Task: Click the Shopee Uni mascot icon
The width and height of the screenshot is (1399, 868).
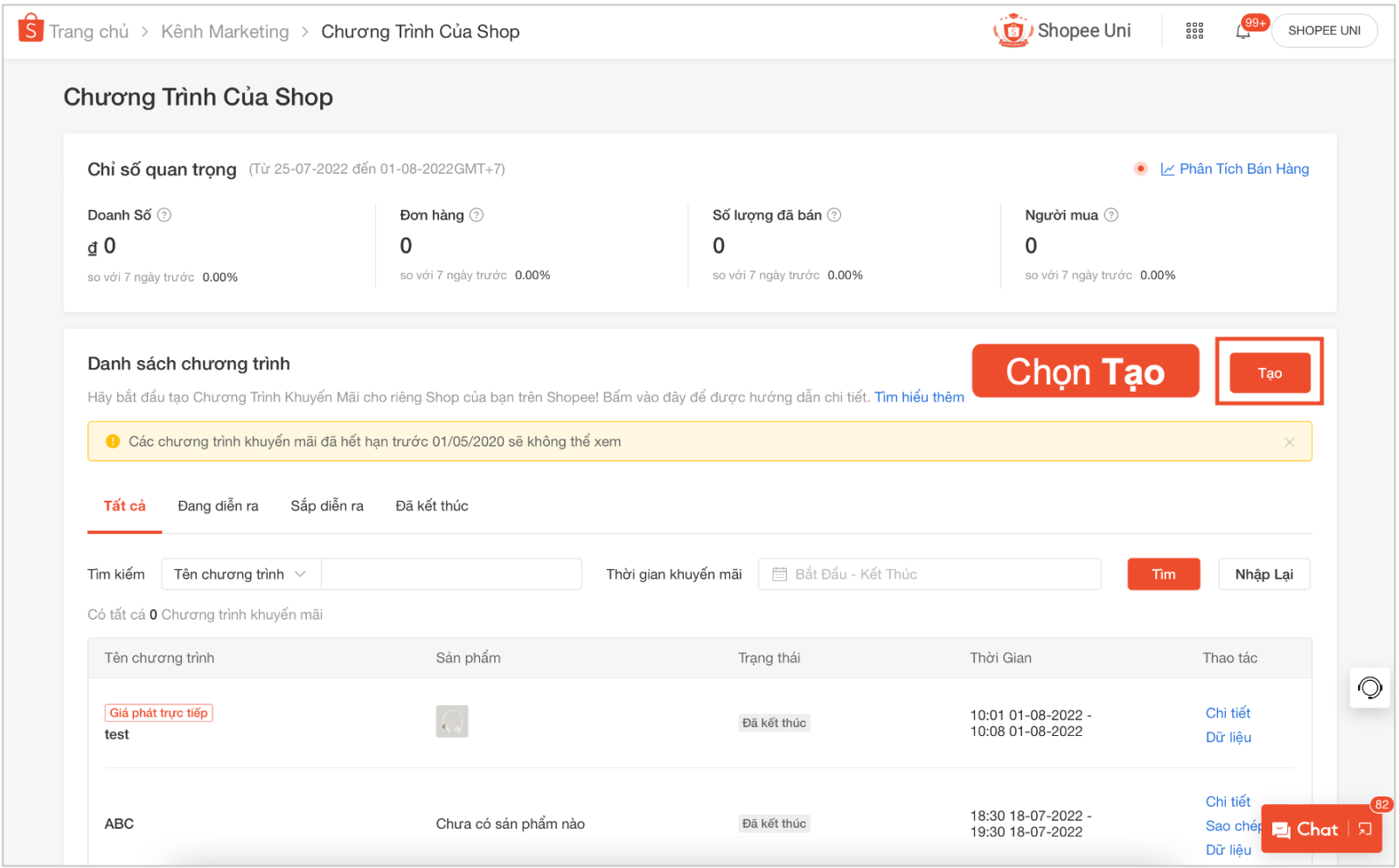Action: pyautogui.click(x=1013, y=29)
